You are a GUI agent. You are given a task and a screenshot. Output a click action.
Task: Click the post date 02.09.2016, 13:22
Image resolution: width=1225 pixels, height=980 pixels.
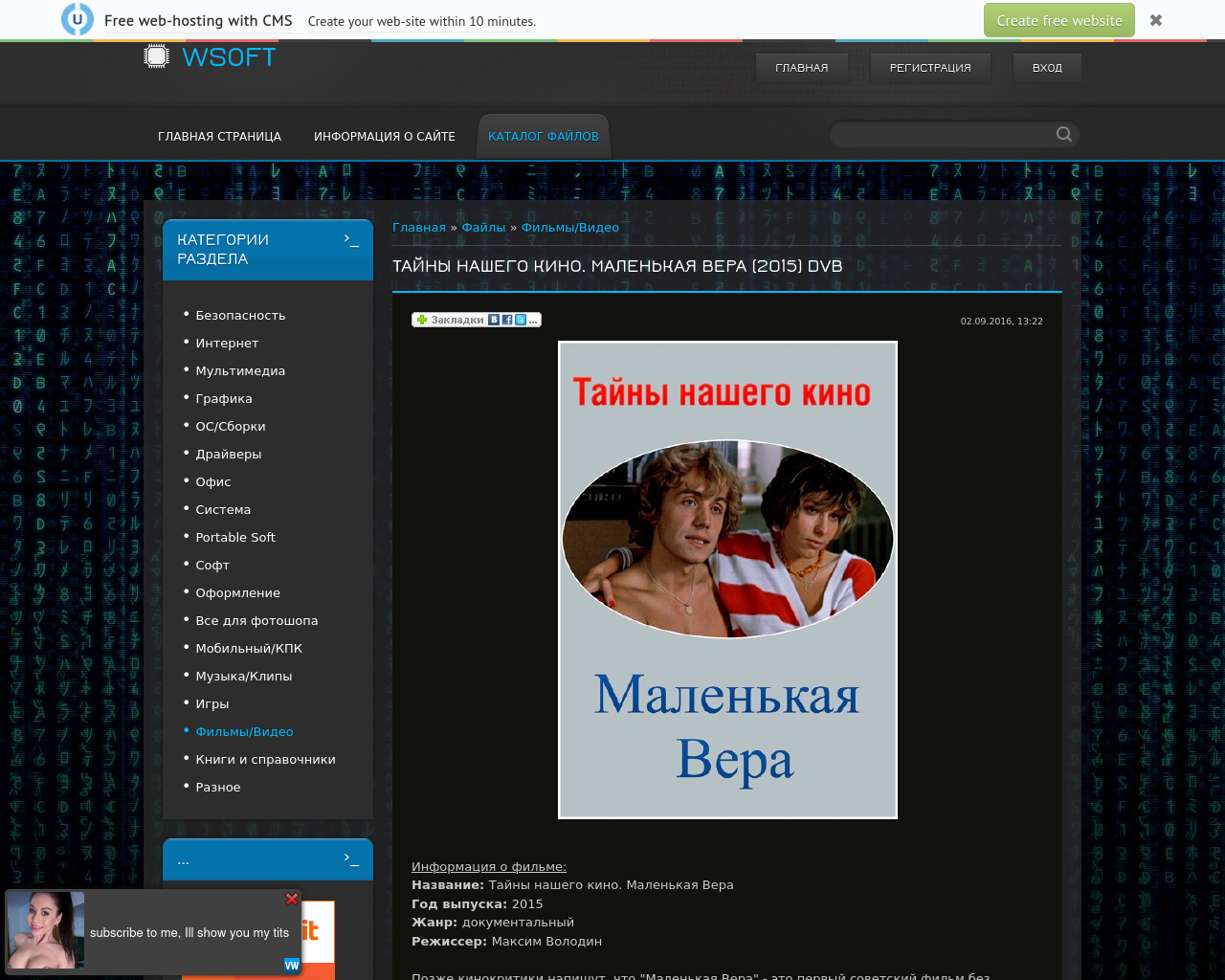pyautogui.click(x=1002, y=322)
